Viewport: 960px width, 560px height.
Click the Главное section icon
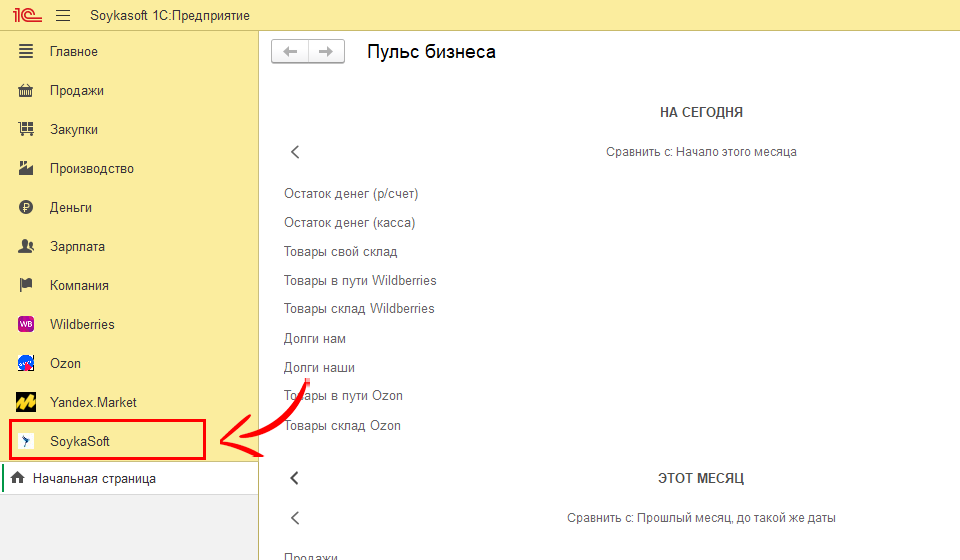(x=27, y=51)
